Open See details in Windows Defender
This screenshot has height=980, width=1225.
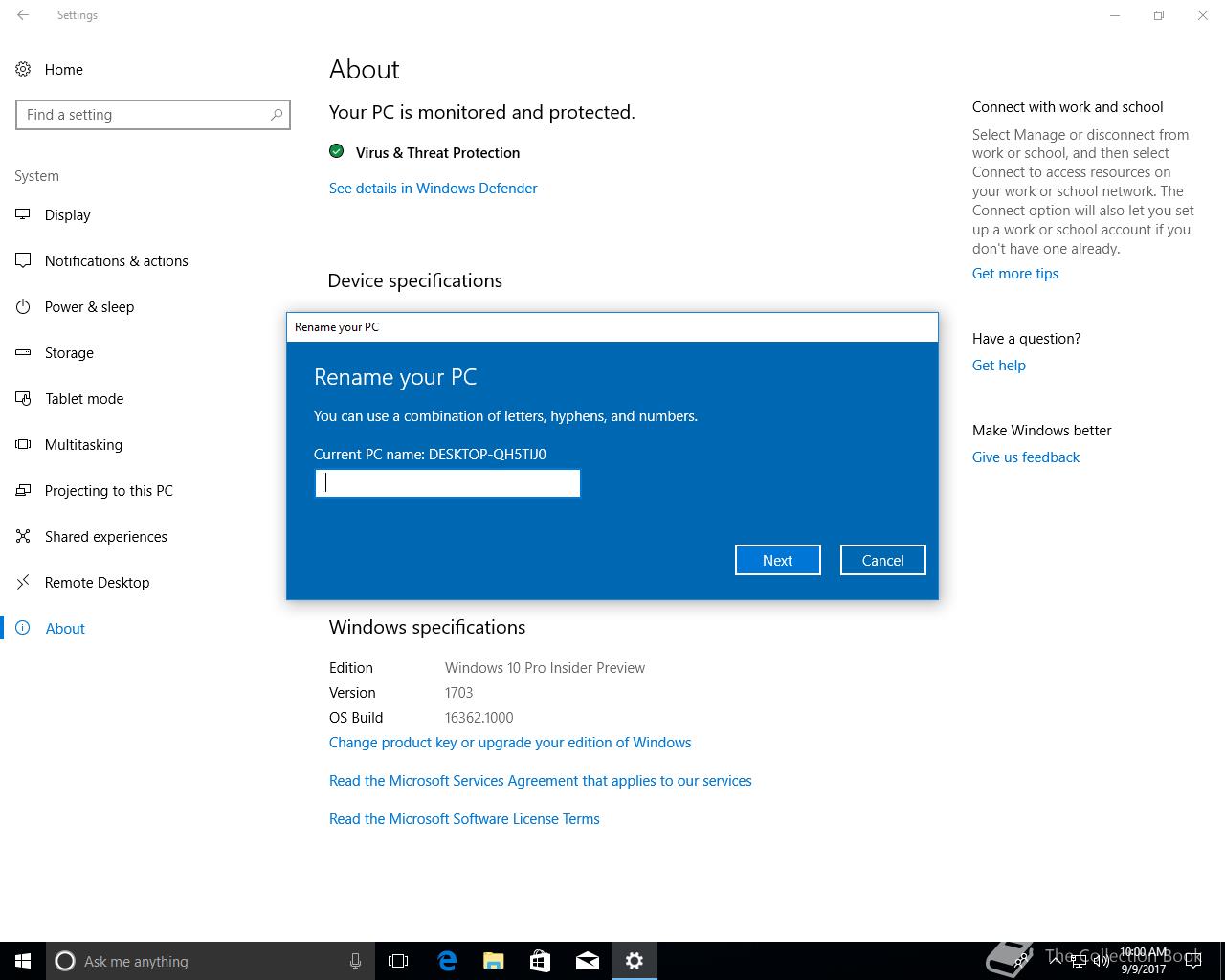pos(433,188)
